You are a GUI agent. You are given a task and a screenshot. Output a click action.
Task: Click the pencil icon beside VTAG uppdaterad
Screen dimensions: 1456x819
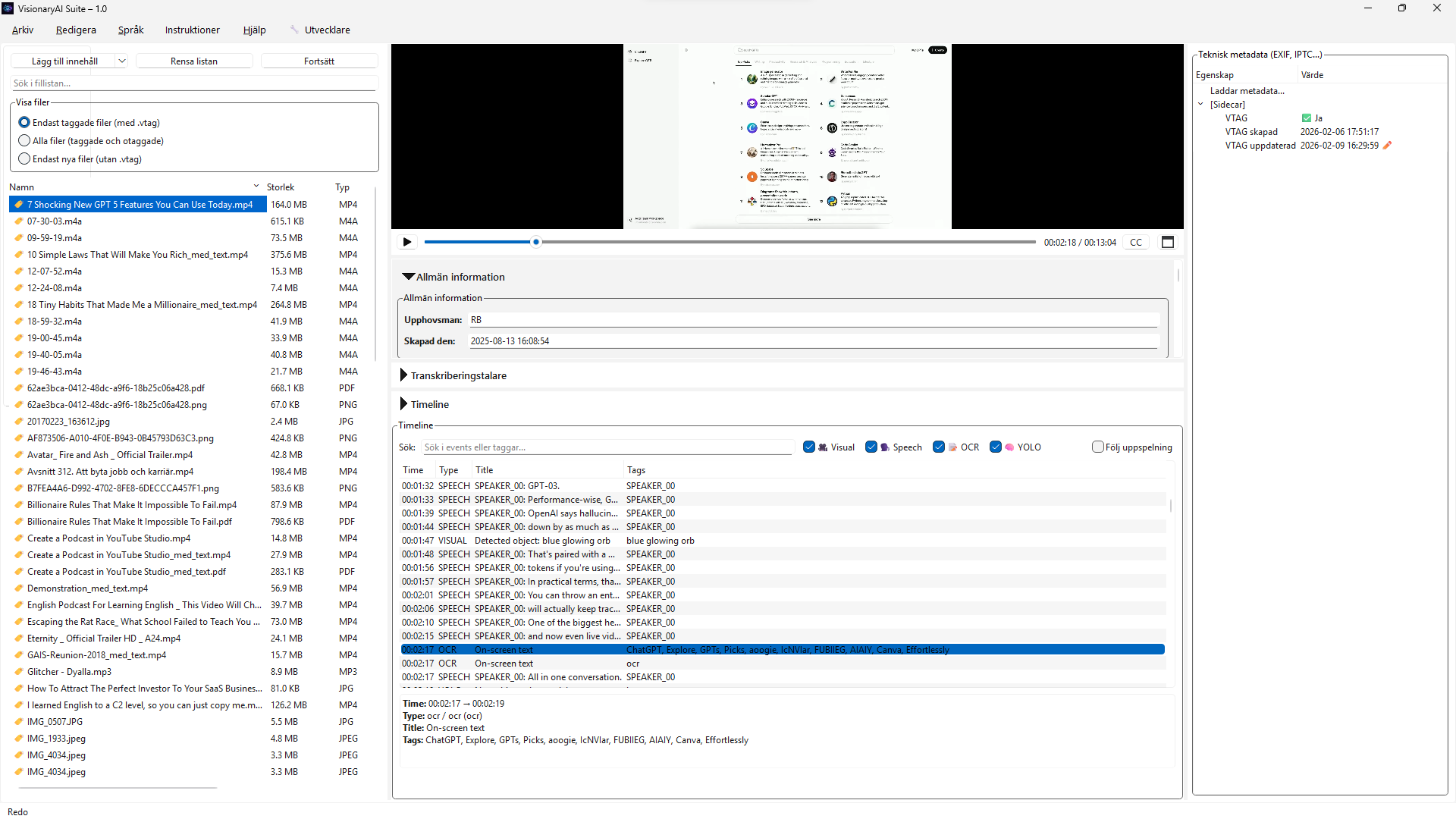(x=1387, y=146)
